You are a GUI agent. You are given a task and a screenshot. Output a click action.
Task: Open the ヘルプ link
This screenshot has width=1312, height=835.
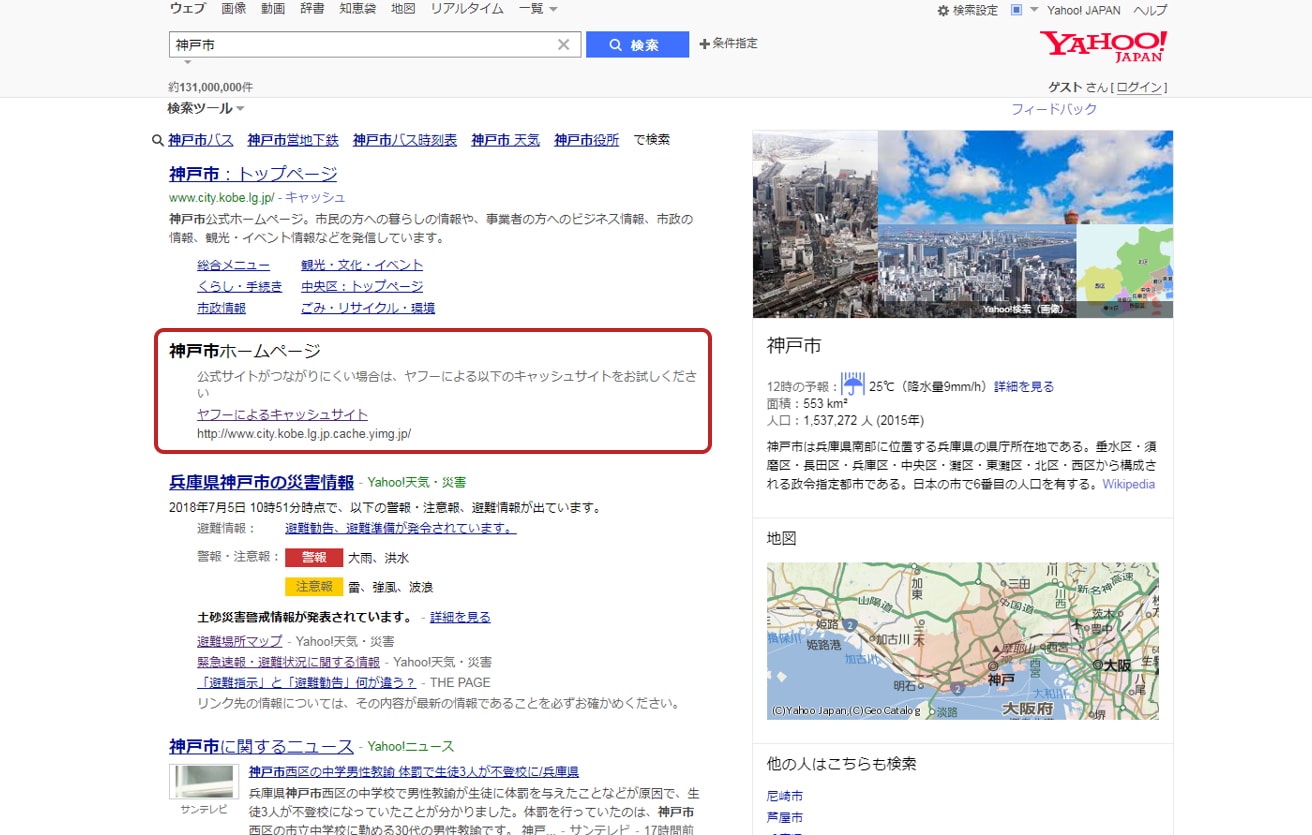[1150, 10]
